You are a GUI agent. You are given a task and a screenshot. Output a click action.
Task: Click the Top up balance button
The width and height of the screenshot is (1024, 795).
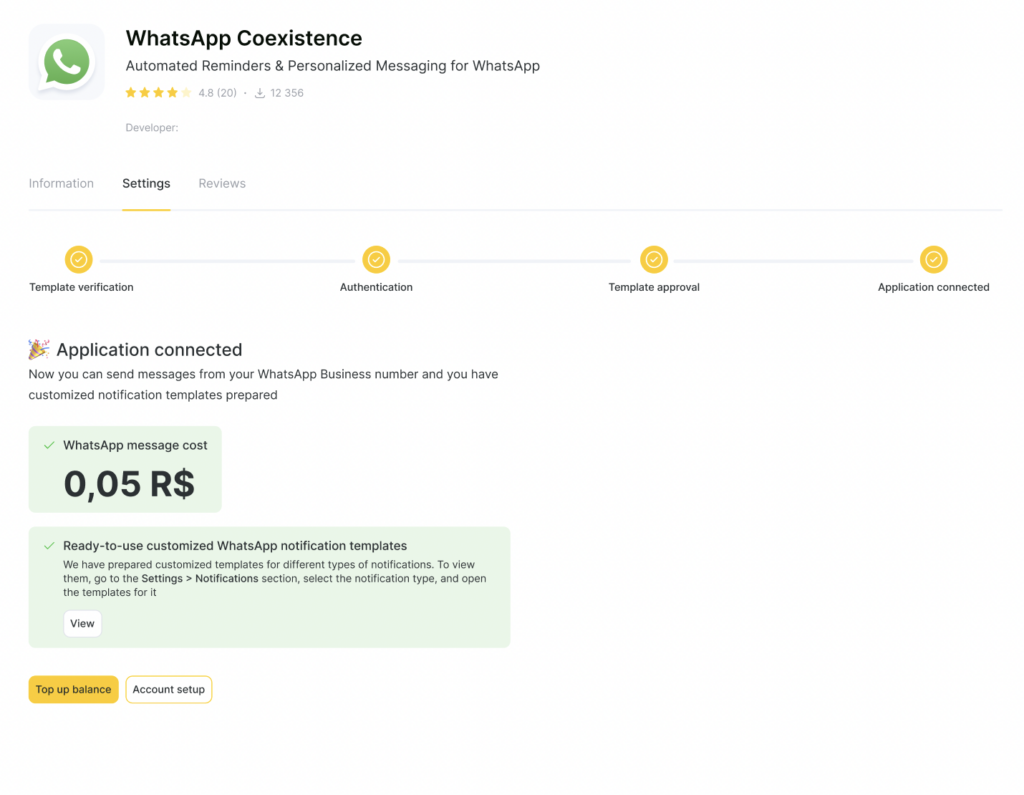coord(73,689)
